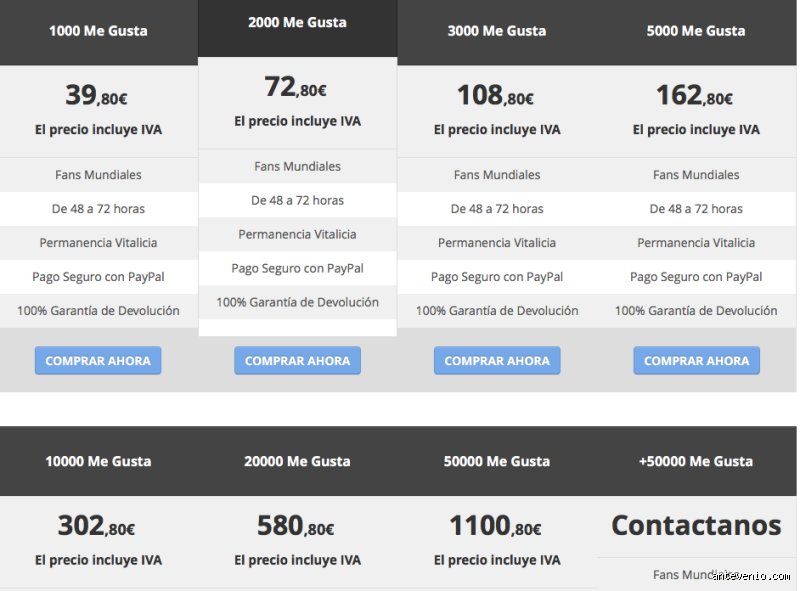This screenshot has height=591, width=800.
Task: Click 'Pago Seguro con PayPal' in 5000 plan
Action: (x=696, y=277)
